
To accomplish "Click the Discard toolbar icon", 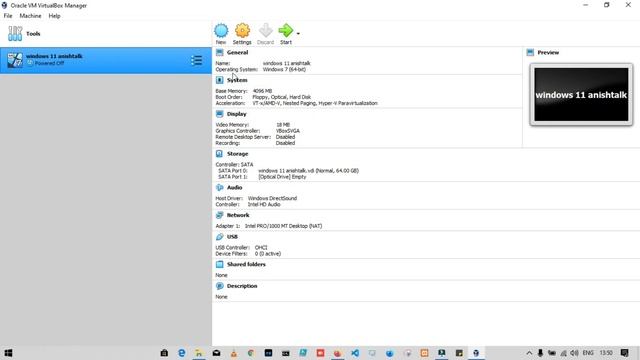I will (265, 31).
